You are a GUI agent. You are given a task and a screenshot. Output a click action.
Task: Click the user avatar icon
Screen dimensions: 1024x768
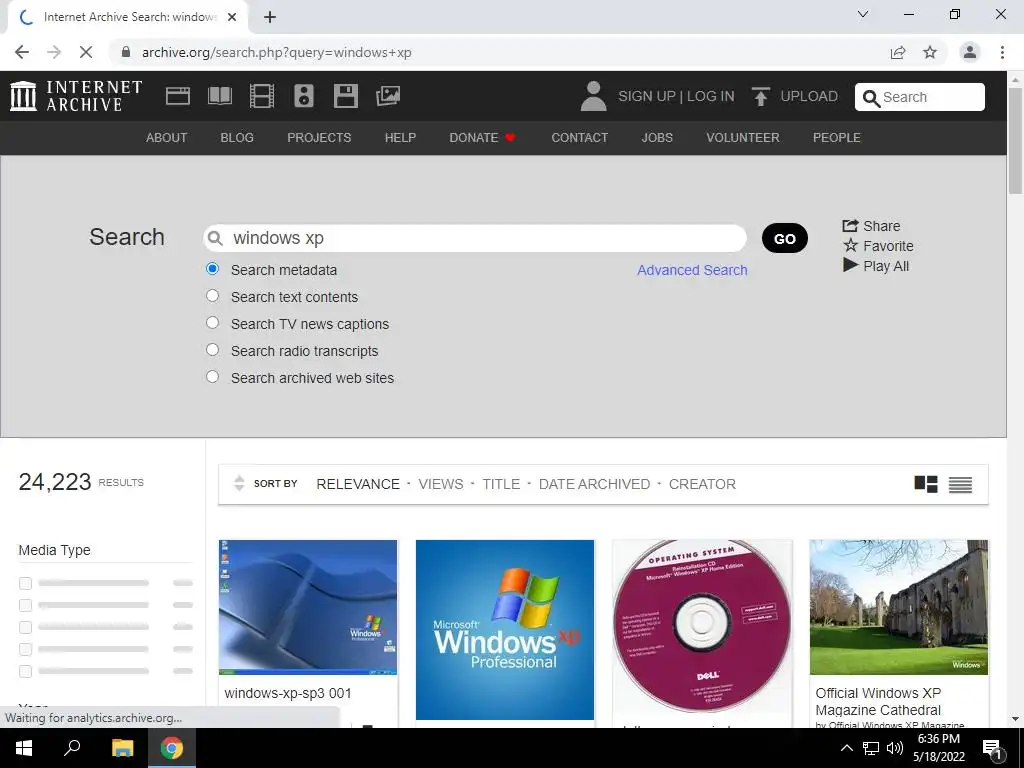593,96
